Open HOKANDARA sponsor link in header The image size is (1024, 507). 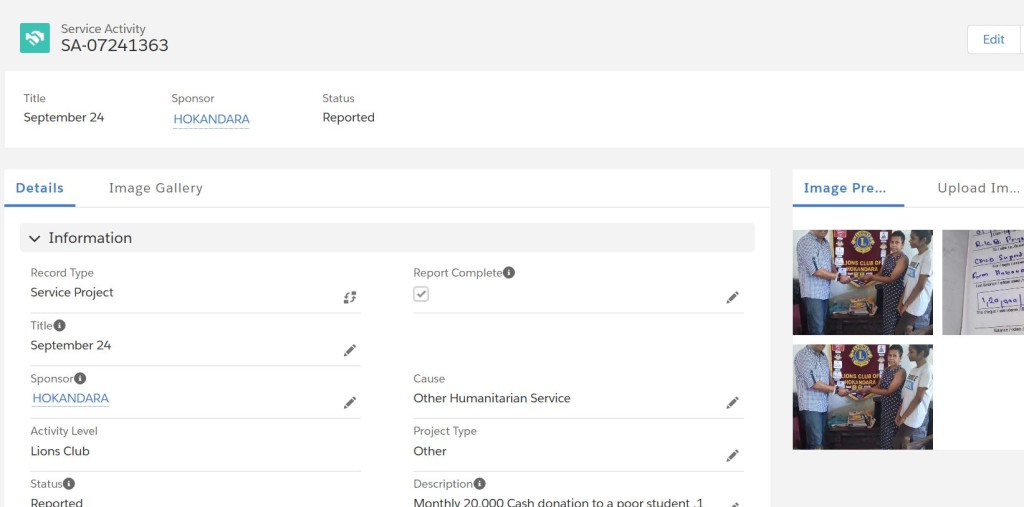[x=212, y=119]
